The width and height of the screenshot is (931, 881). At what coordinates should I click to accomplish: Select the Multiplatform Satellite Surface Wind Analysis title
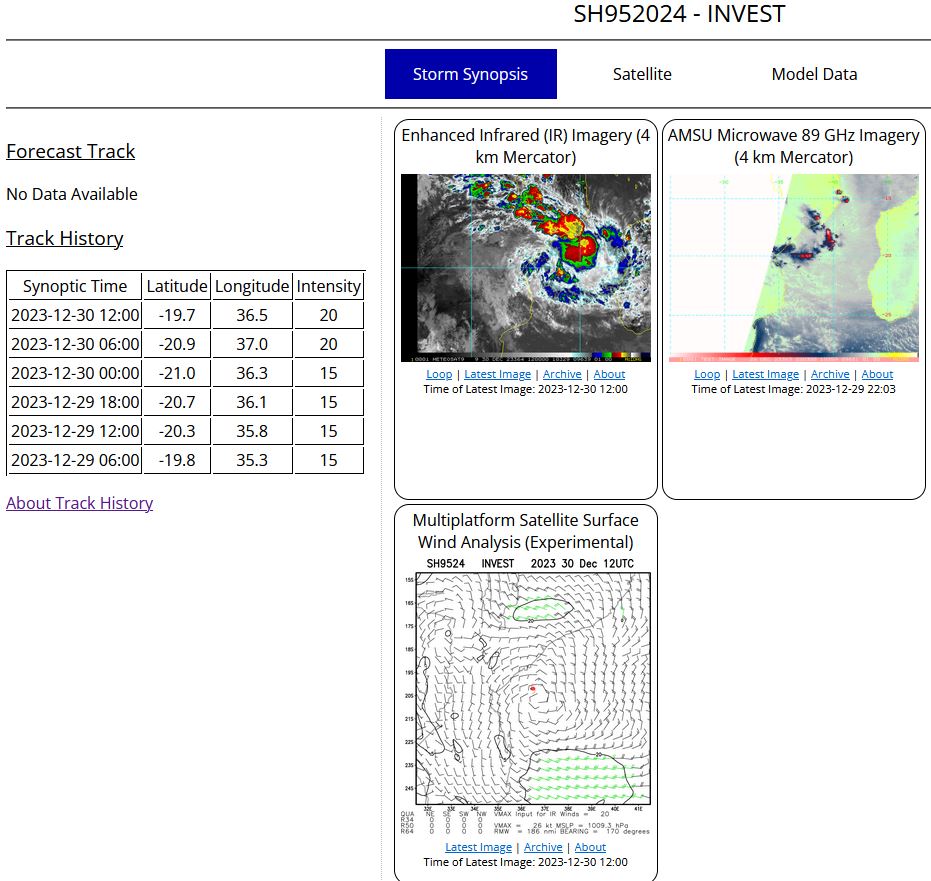525,531
